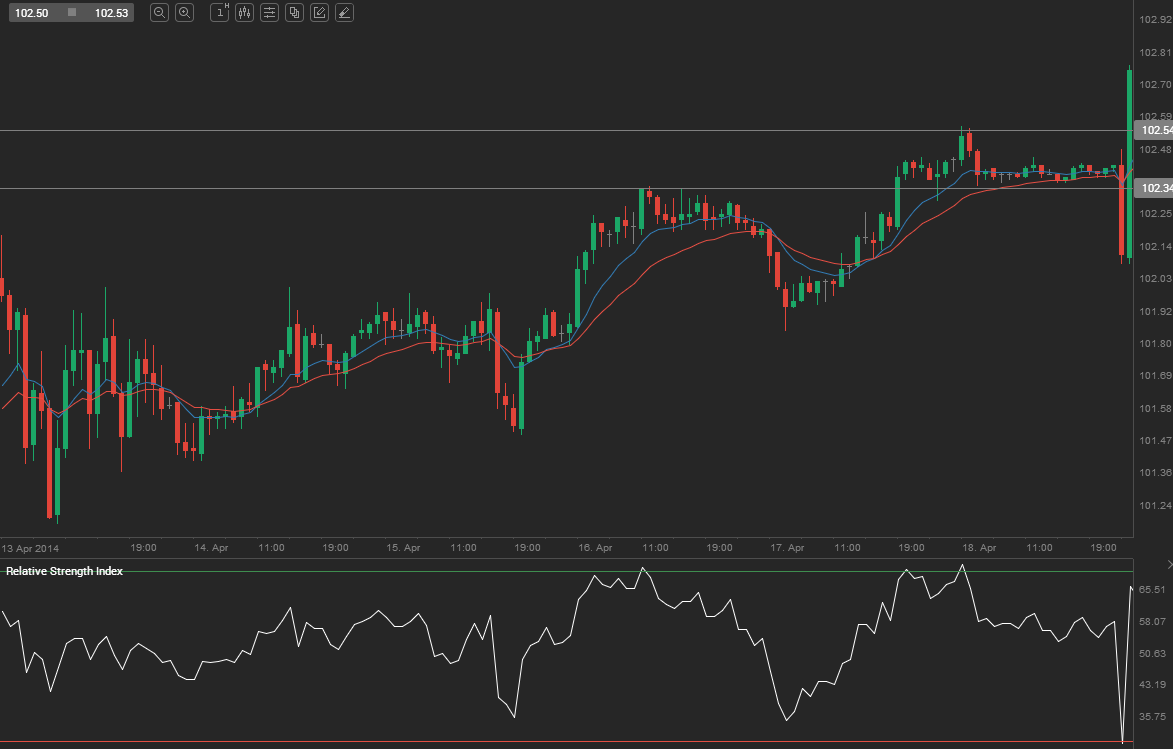Click the Relative Strength Index label
Screen dimensions: 1173x749
click(x=64, y=571)
